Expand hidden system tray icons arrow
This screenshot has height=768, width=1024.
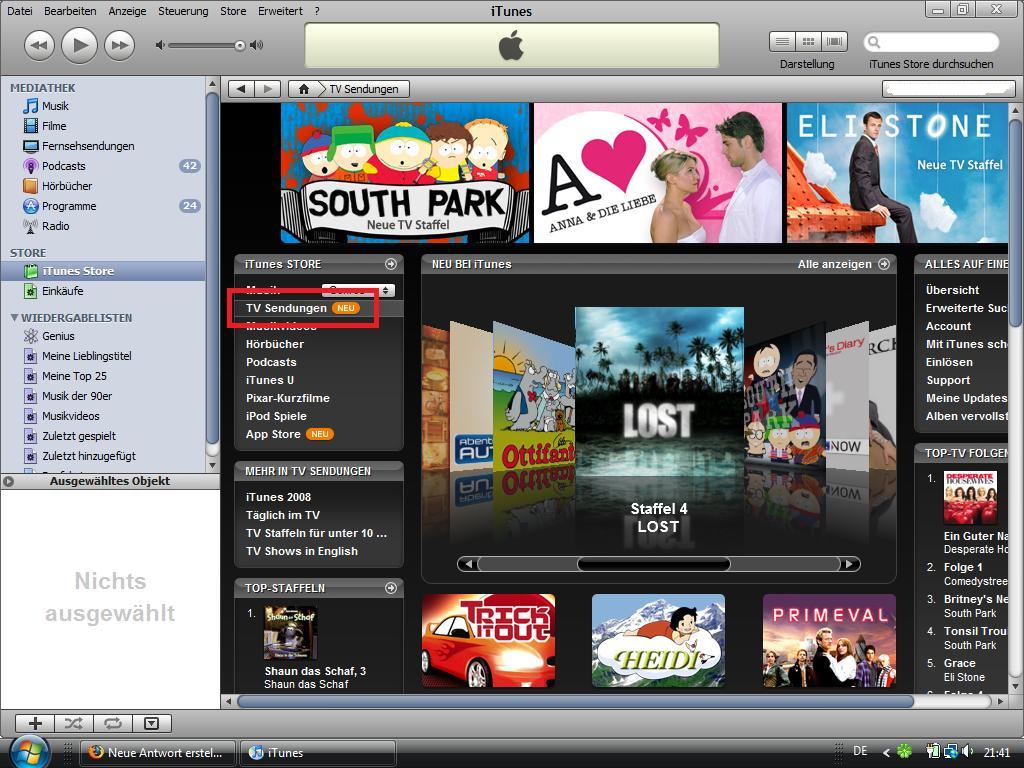pos(886,752)
